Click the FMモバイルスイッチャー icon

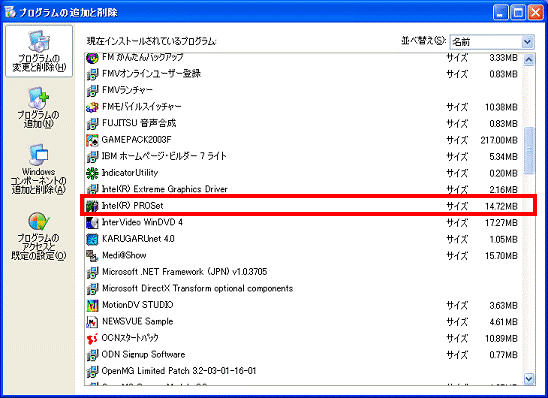tap(92, 107)
